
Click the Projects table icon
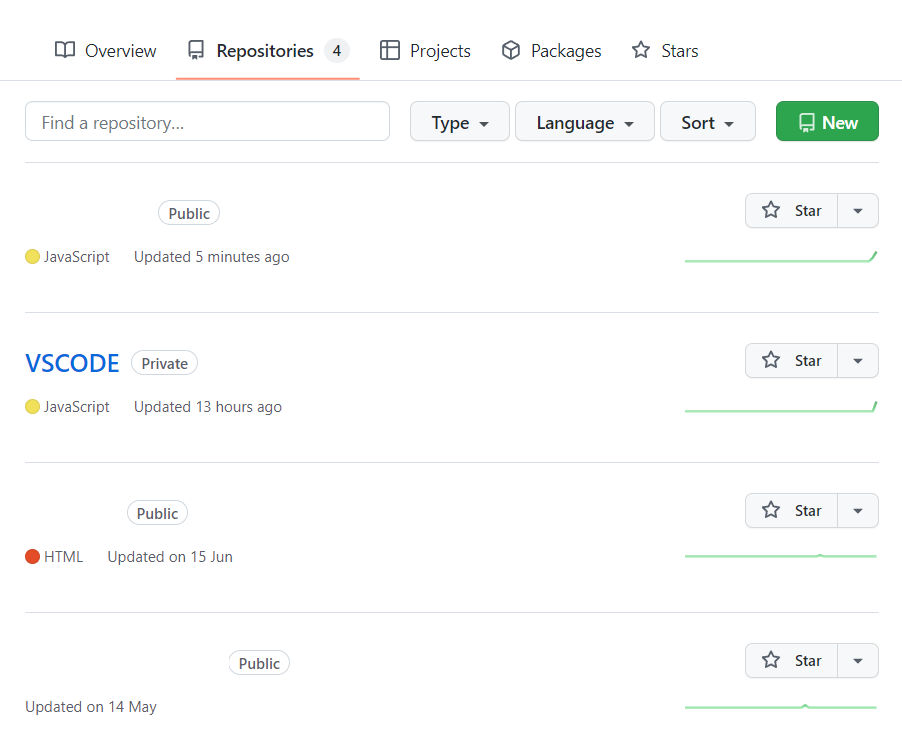coord(389,50)
